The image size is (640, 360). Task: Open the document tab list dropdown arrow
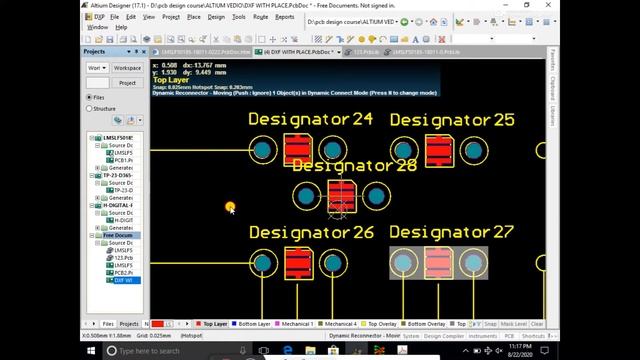(339, 52)
